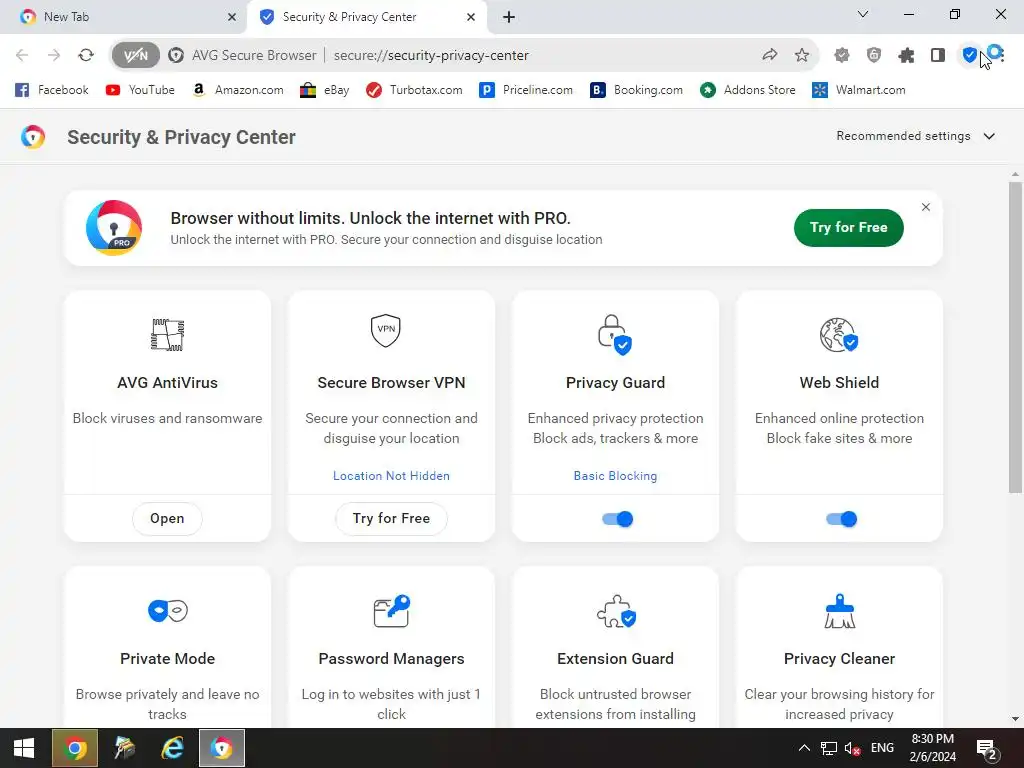Screen dimensions: 1024x768
Task: Open Security & Privacy Center shield icon in toolbar
Action: [970, 56]
